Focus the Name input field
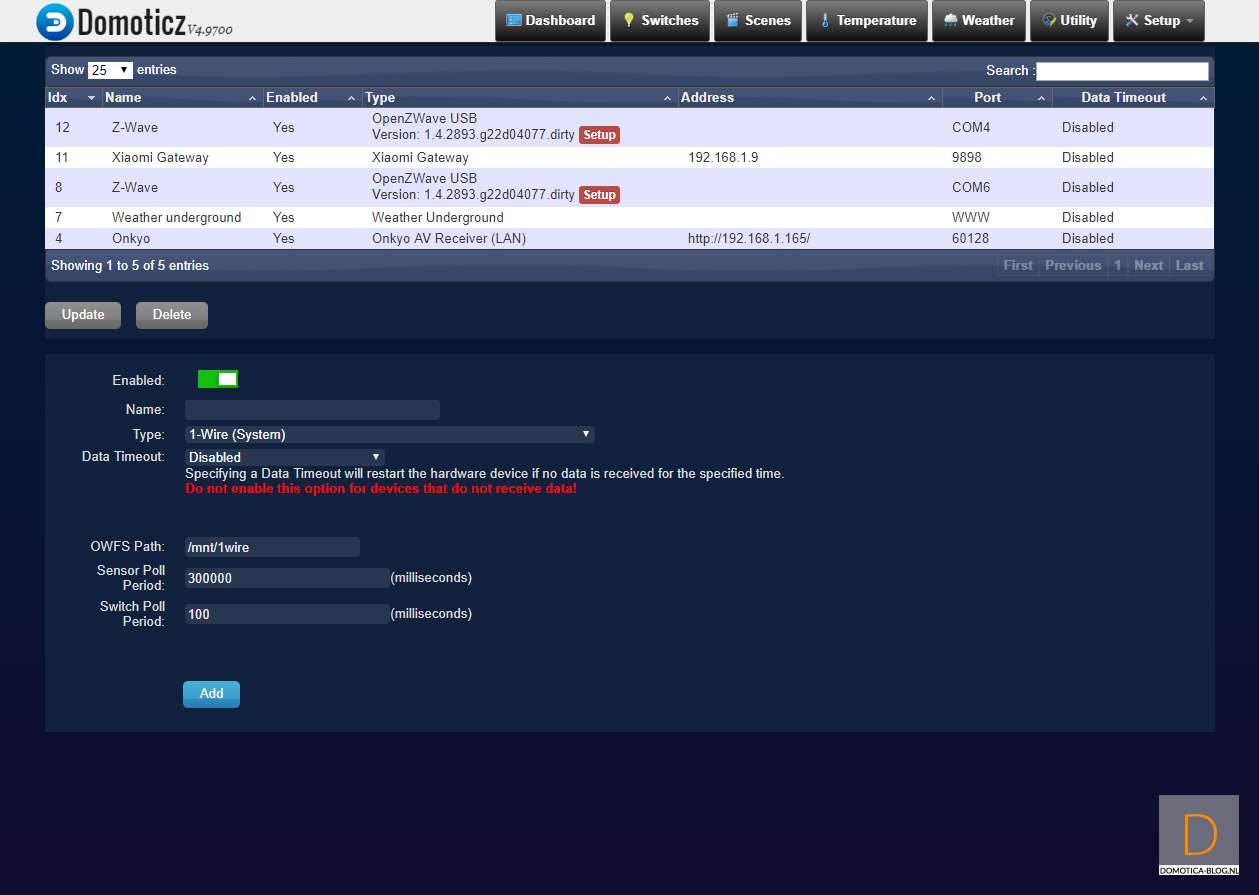 click(x=312, y=410)
